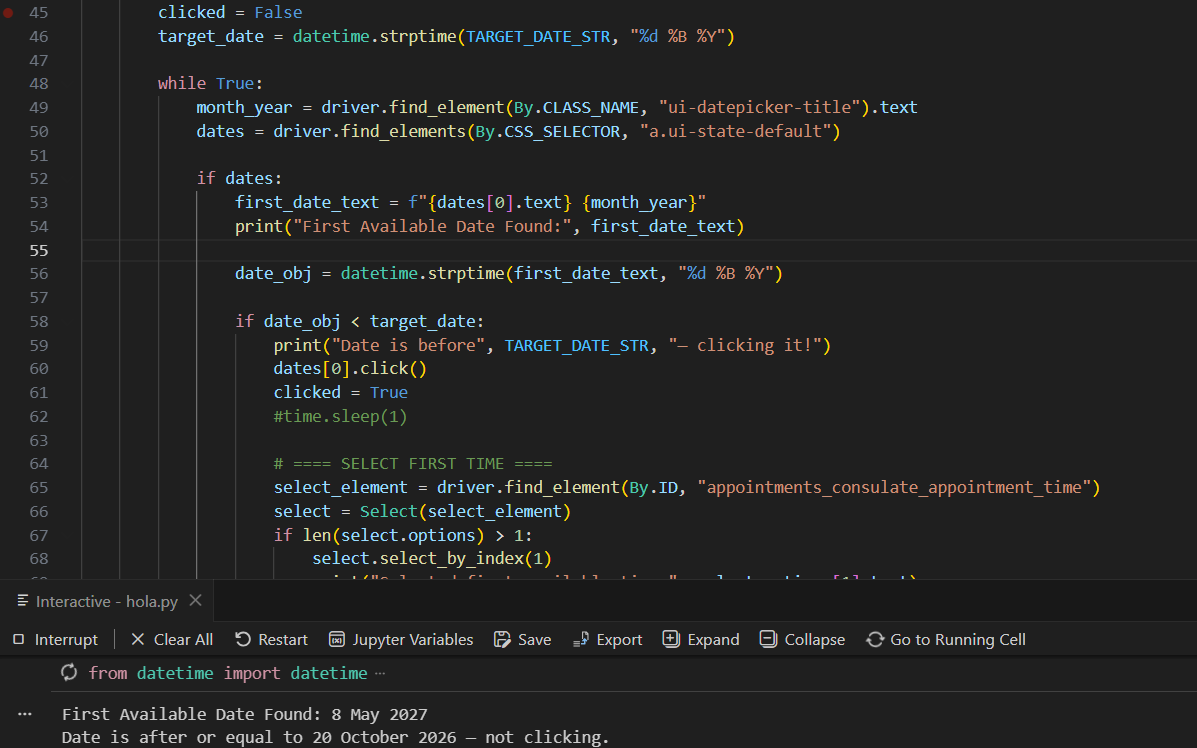Add a breakpoint next to line 58
Screen dimensions: 1197x748
pyautogui.click(x=10, y=321)
